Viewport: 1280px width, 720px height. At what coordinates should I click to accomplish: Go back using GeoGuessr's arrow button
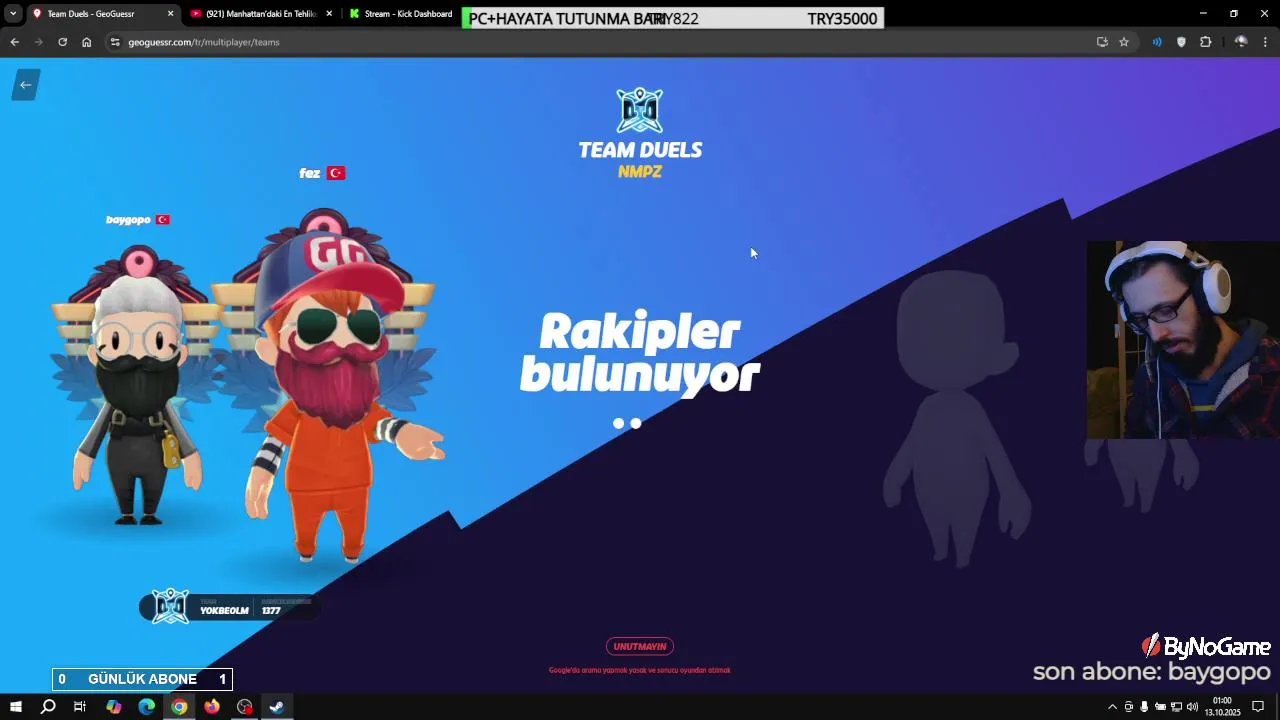(26, 85)
